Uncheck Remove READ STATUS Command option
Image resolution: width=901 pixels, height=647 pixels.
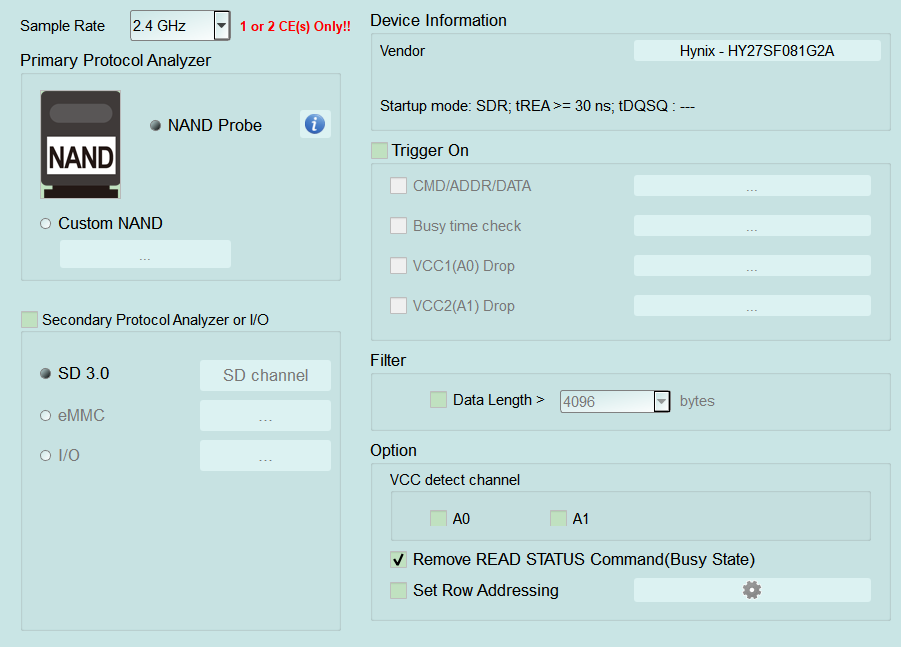coord(398,559)
